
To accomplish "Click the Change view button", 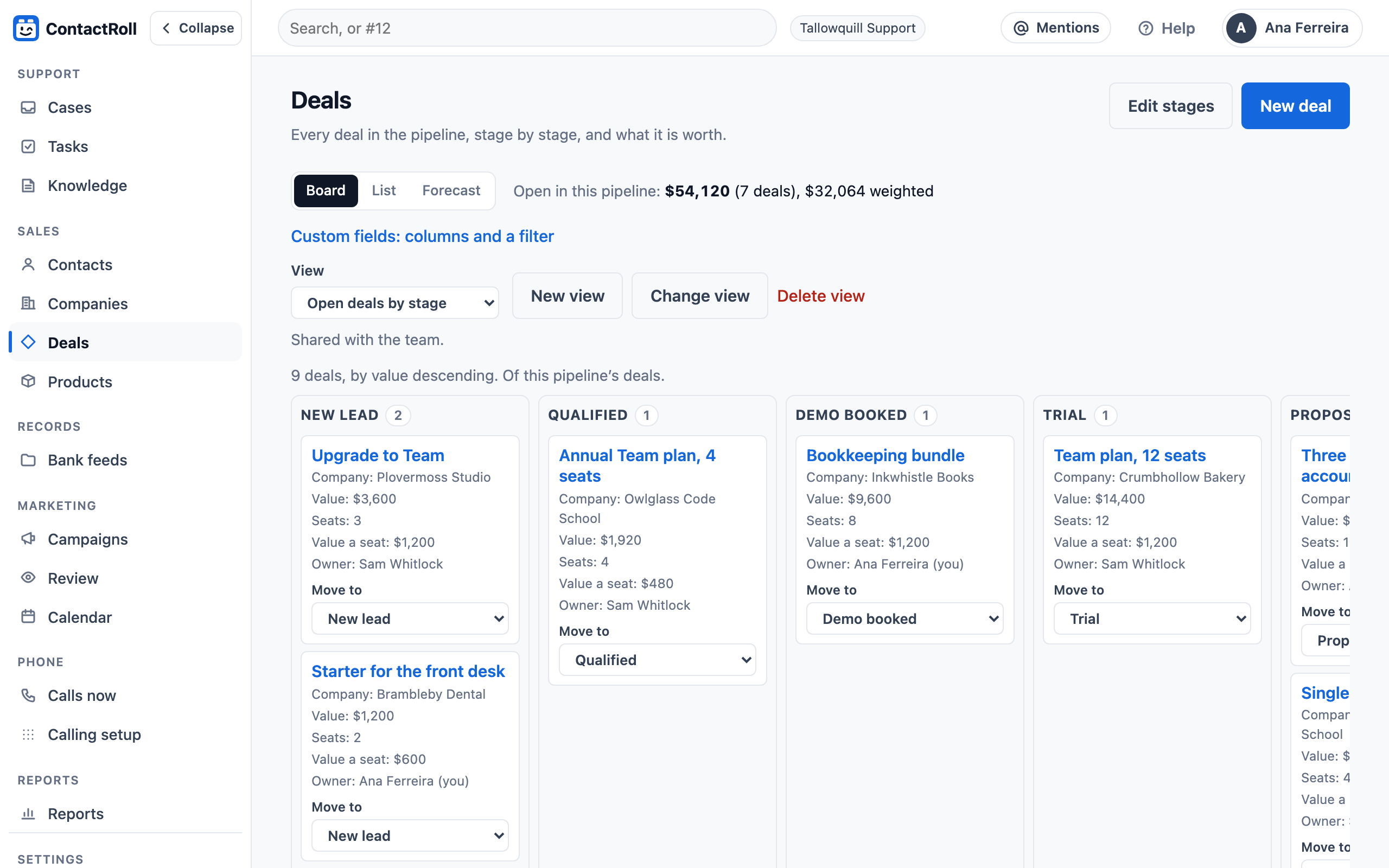I will pos(700,296).
